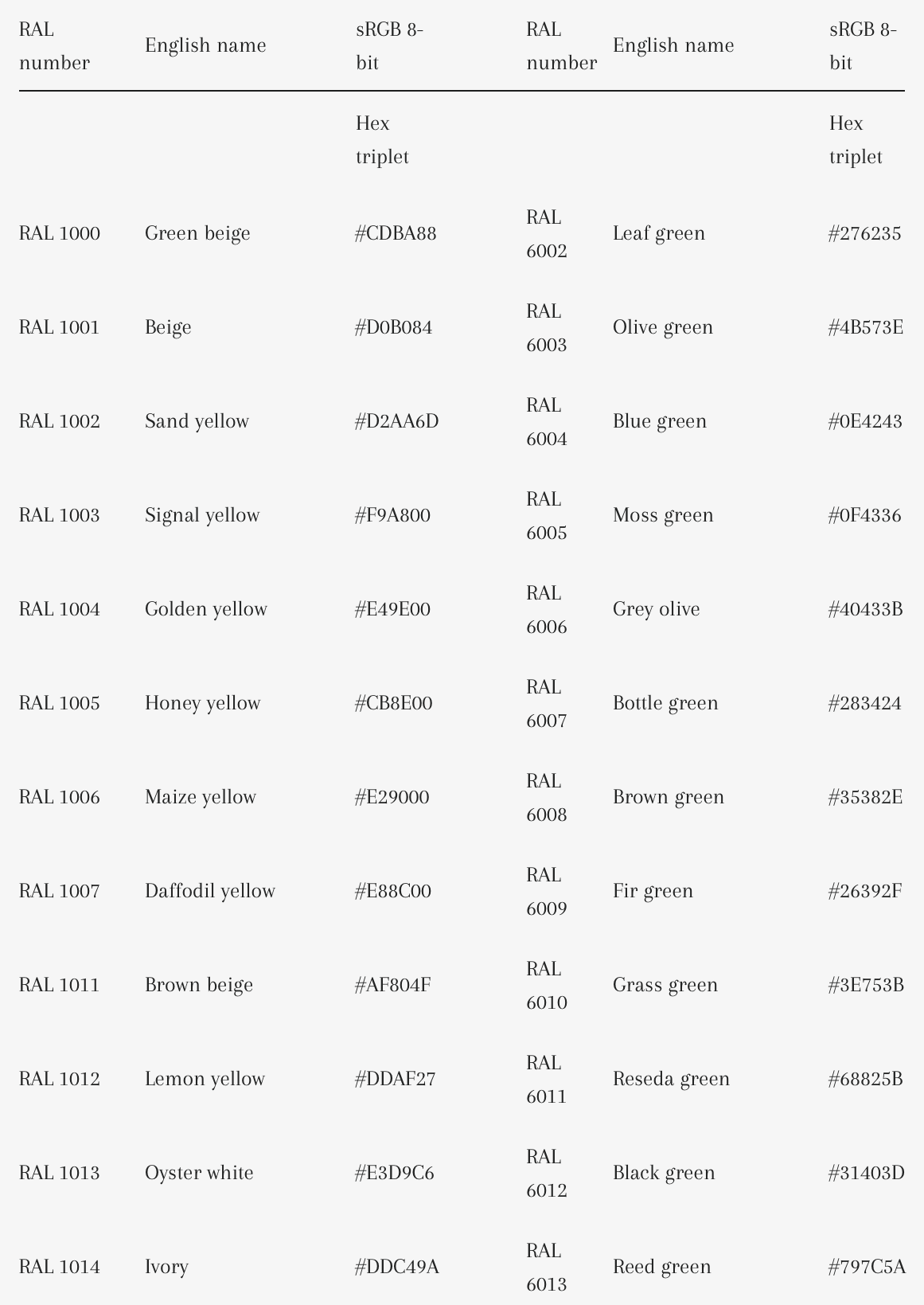Select the RAL 1005 row number
This screenshot has width=924, height=1305.
click(60, 703)
